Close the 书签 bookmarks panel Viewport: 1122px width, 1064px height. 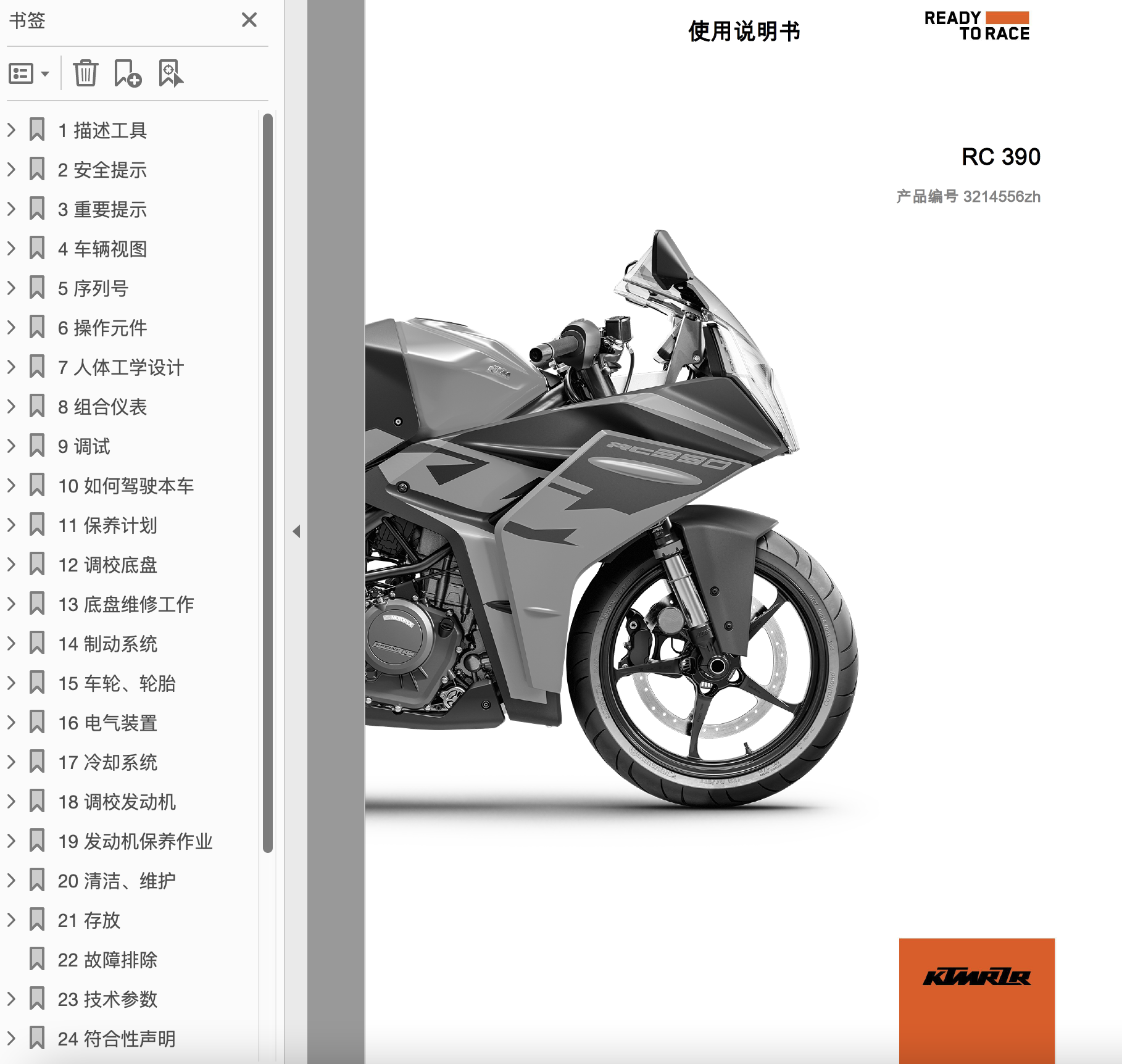(x=249, y=20)
